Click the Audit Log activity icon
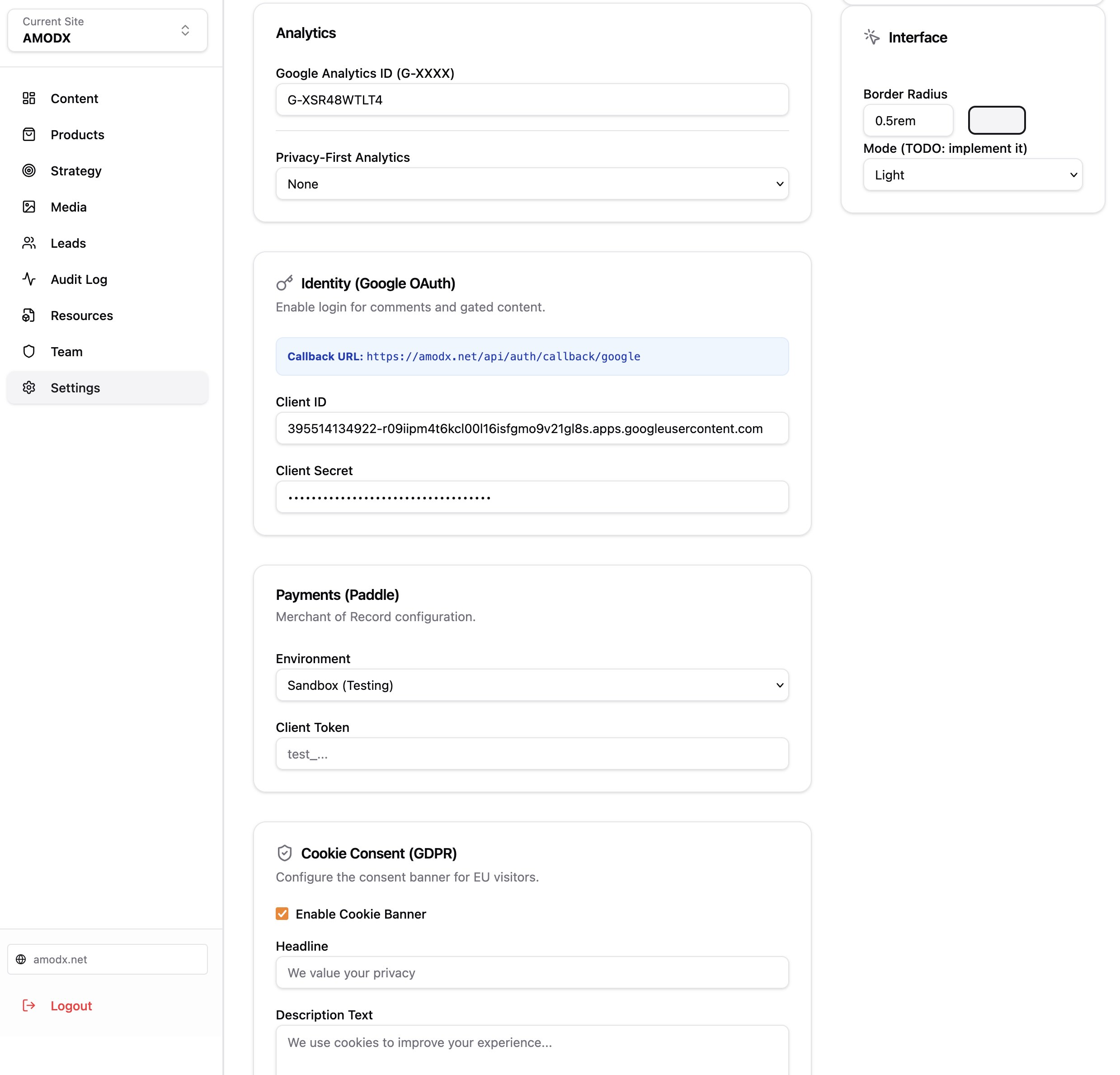This screenshot has width=1120, height=1075. click(x=29, y=279)
